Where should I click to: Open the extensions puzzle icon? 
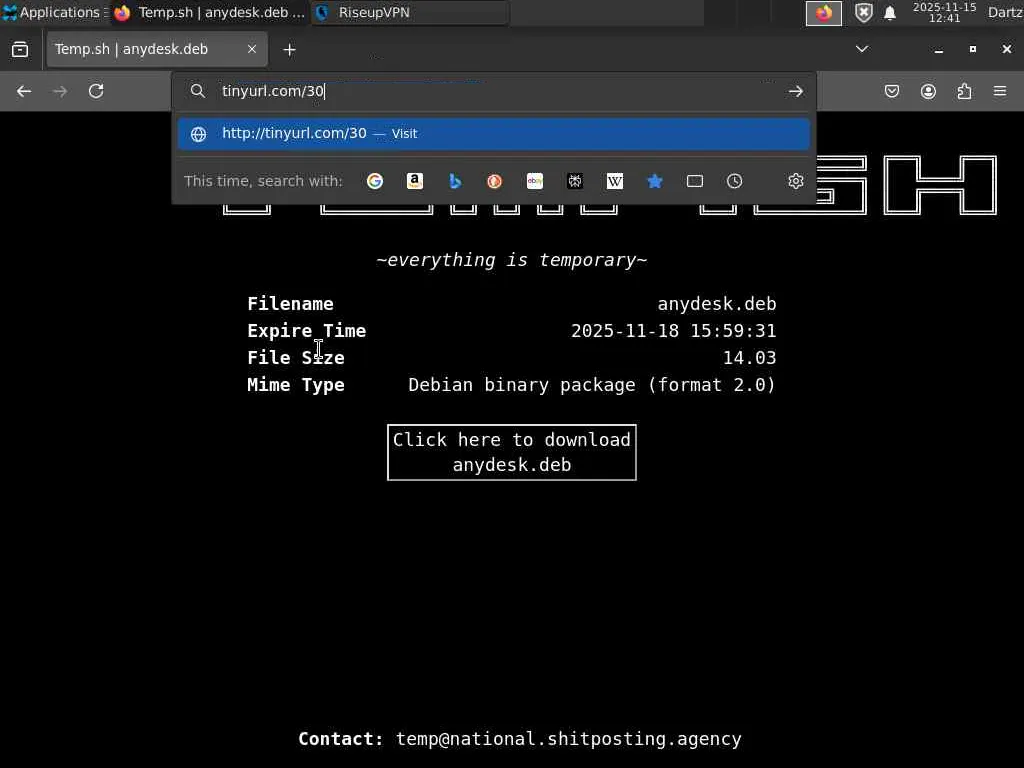[x=965, y=91]
